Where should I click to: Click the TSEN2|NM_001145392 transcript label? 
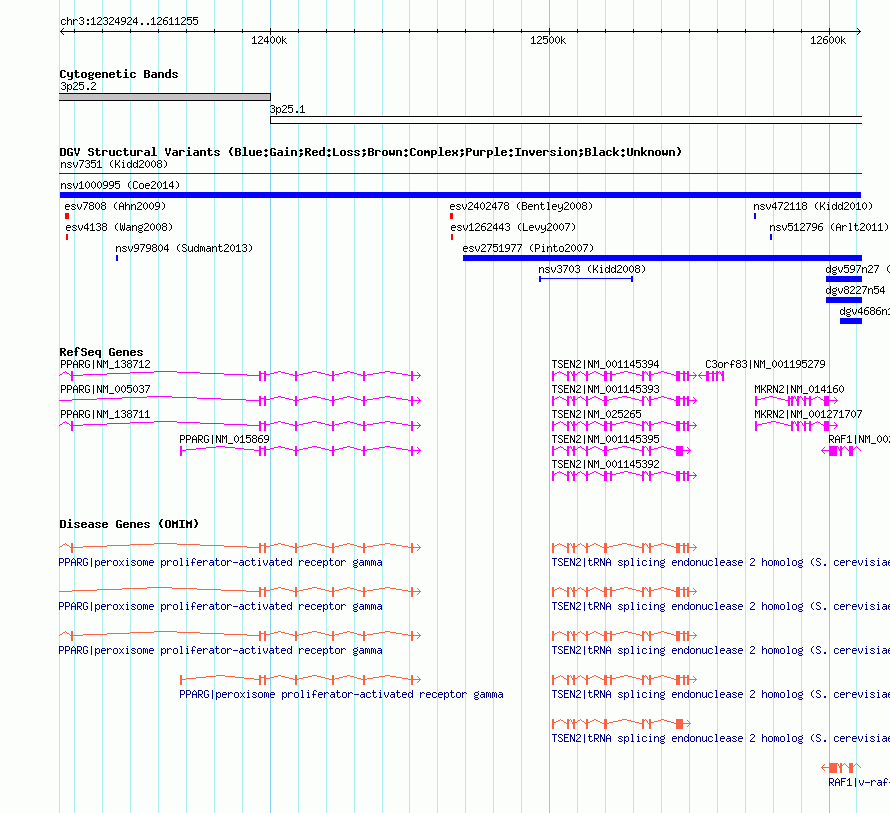(x=605, y=464)
